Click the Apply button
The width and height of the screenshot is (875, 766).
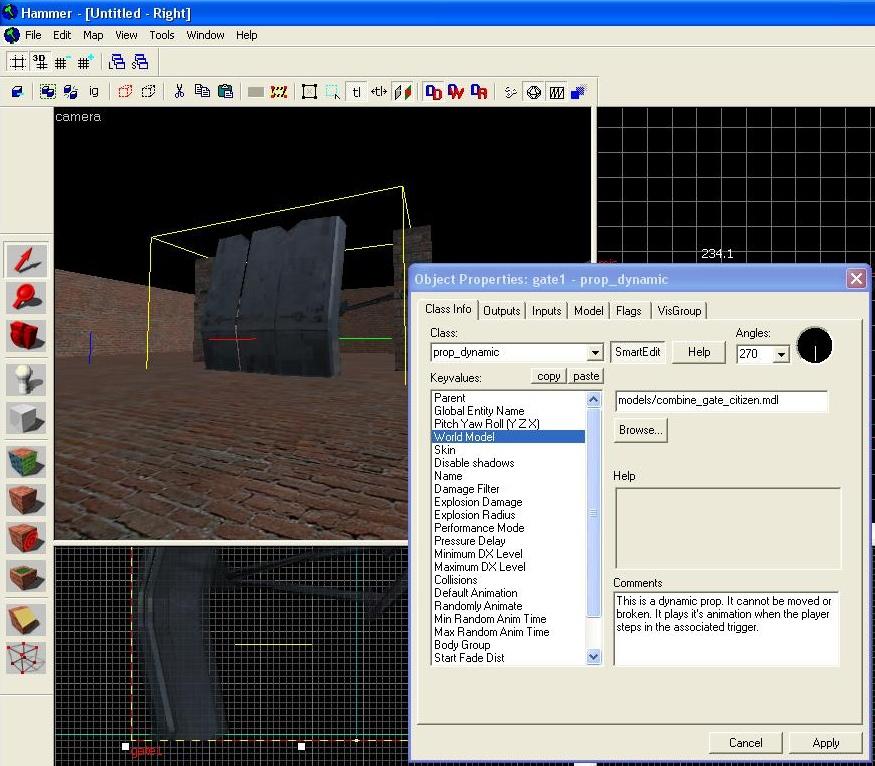click(825, 743)
